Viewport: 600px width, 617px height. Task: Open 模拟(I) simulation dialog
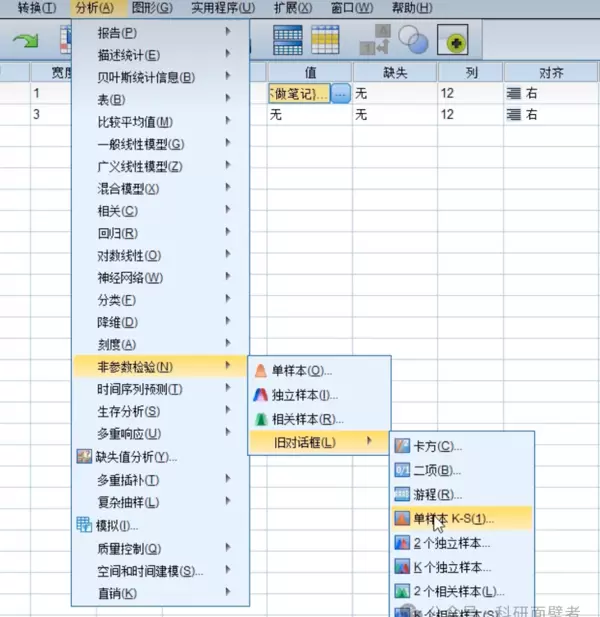pyautogui.click(x=116, y=525)
